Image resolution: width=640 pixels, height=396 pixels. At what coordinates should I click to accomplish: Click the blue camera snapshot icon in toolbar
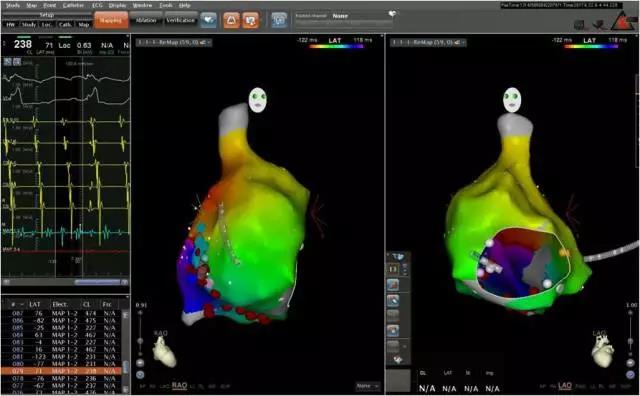[279, 20]
